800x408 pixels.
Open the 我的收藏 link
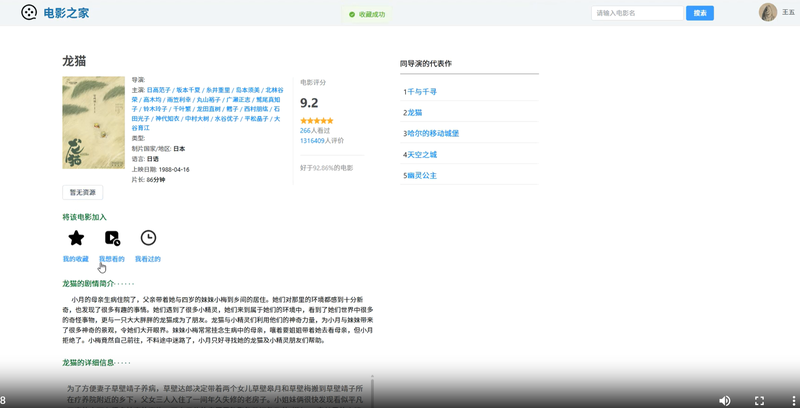[76, 259]
